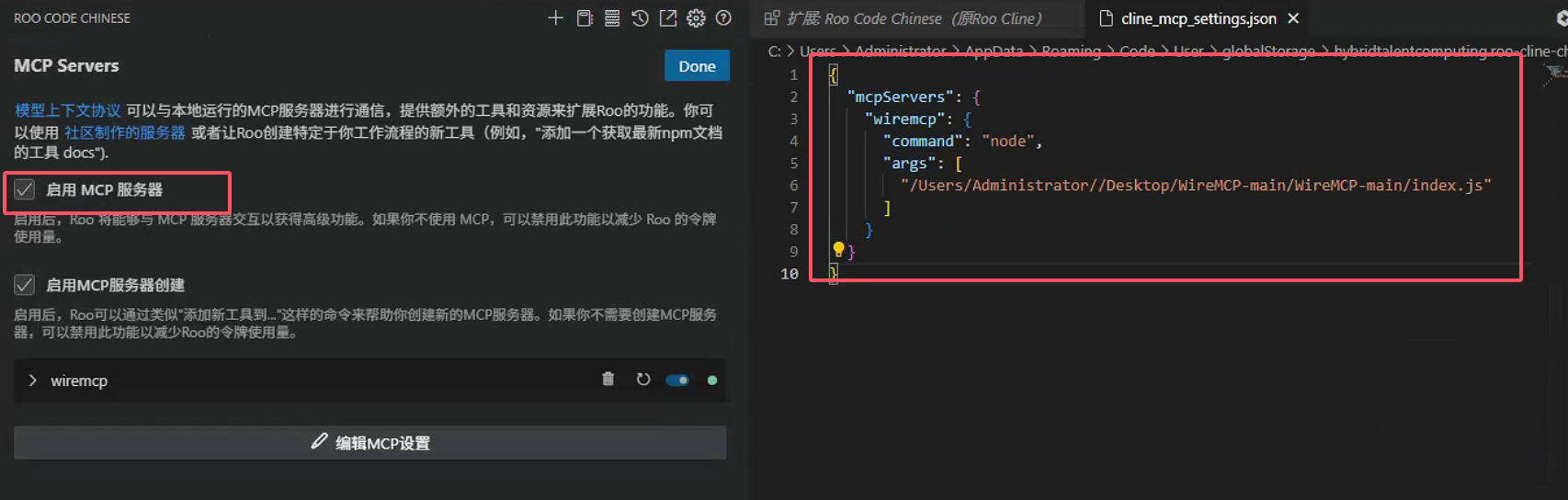The image size is (1568, 500).
Task: Select the cline_mcp_settings.json tab
Action: [1199, 18]
